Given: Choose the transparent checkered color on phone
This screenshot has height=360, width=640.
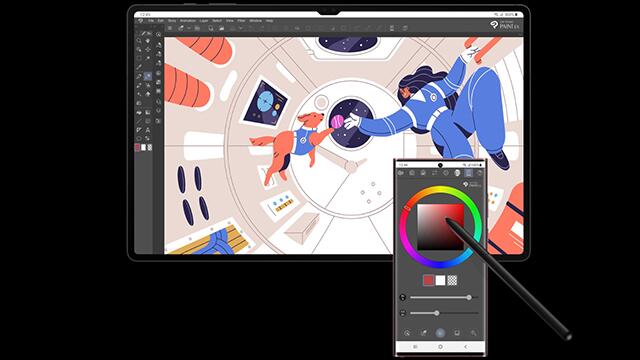Looking at the screenshot, I should (x=452, y=280).
